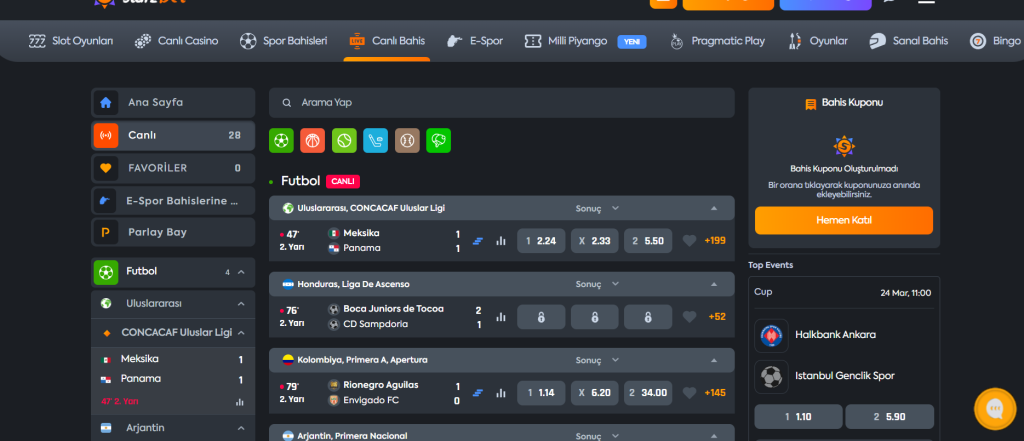Favorite the Rionegro Aguilas vs Envigado match
This screenshot has height=441, width=1024.
[689, 393]
